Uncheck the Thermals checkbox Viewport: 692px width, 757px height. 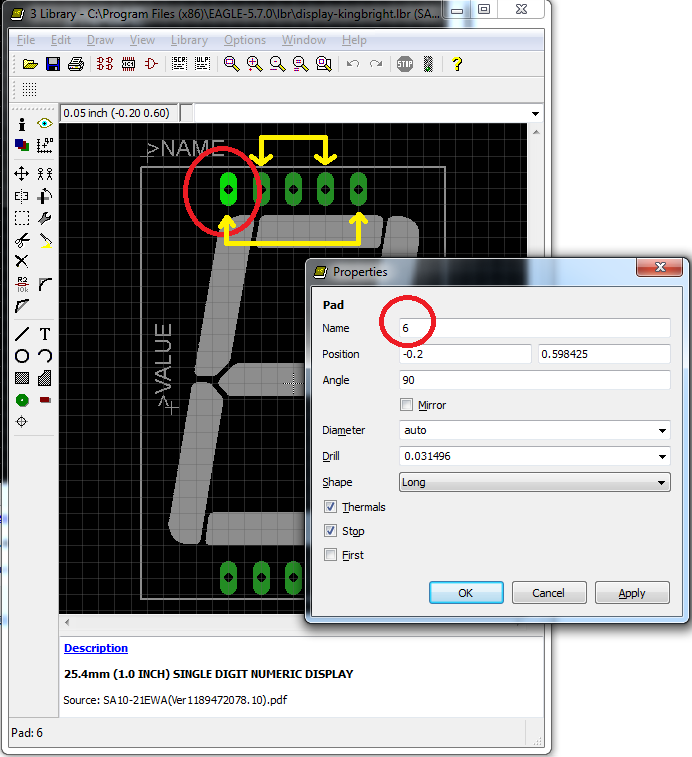(331, 507)
